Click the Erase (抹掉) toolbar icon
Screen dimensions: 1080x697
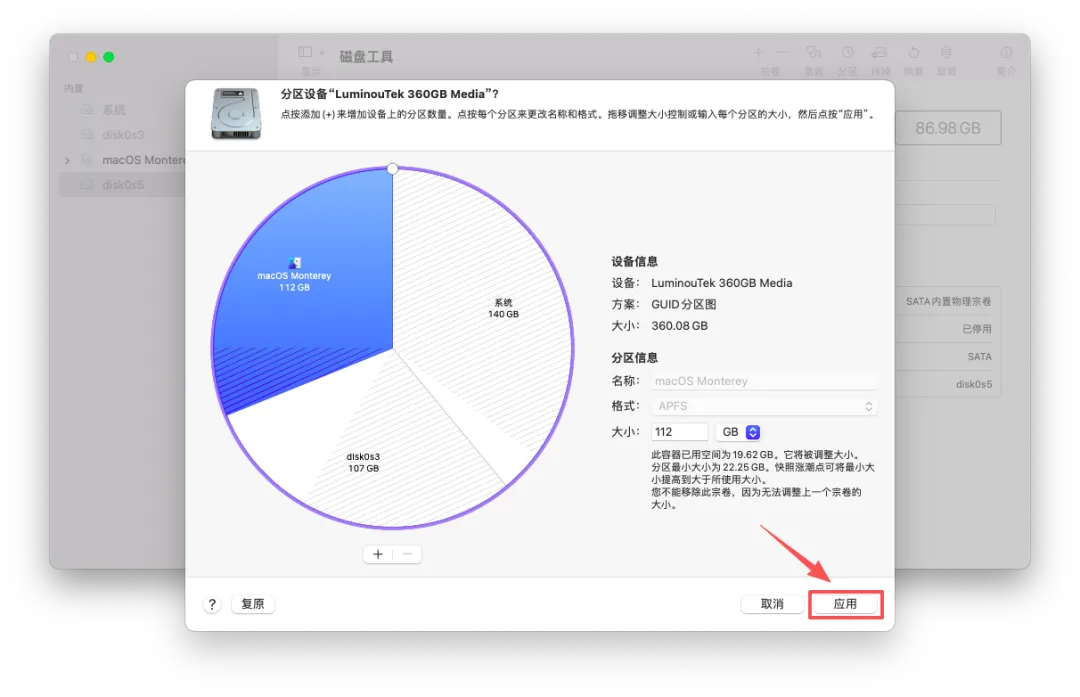click(880, 52)
